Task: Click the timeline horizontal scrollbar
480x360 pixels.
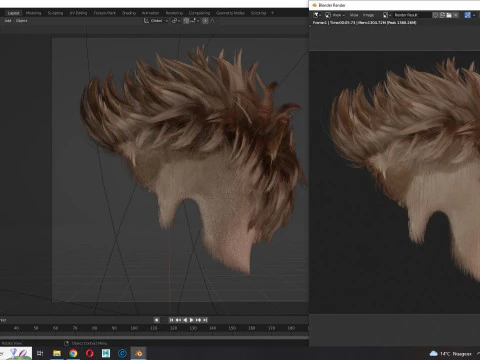Action: 154,337
